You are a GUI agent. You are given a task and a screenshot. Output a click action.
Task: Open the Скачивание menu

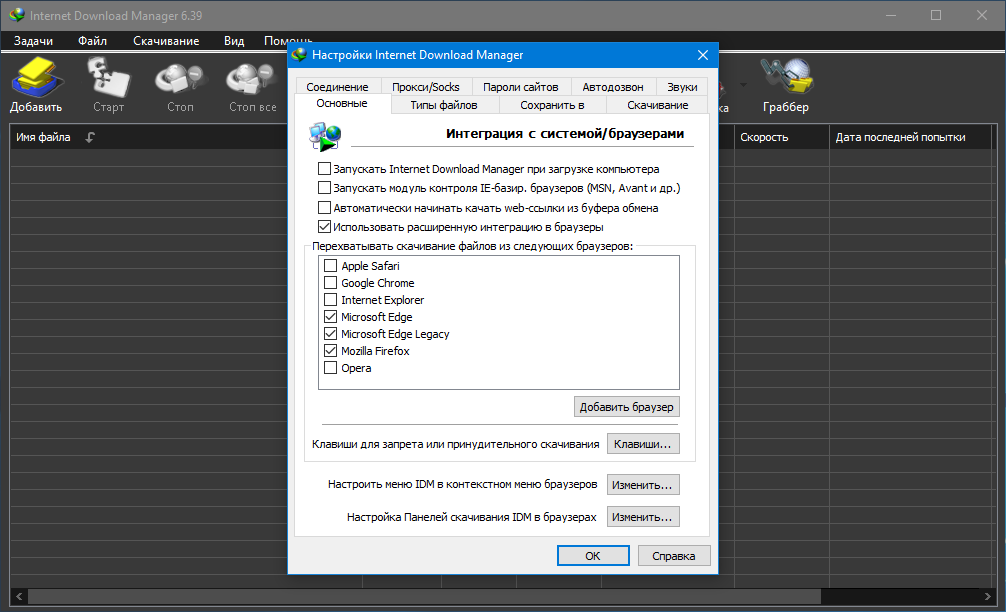tap(166, 41)
